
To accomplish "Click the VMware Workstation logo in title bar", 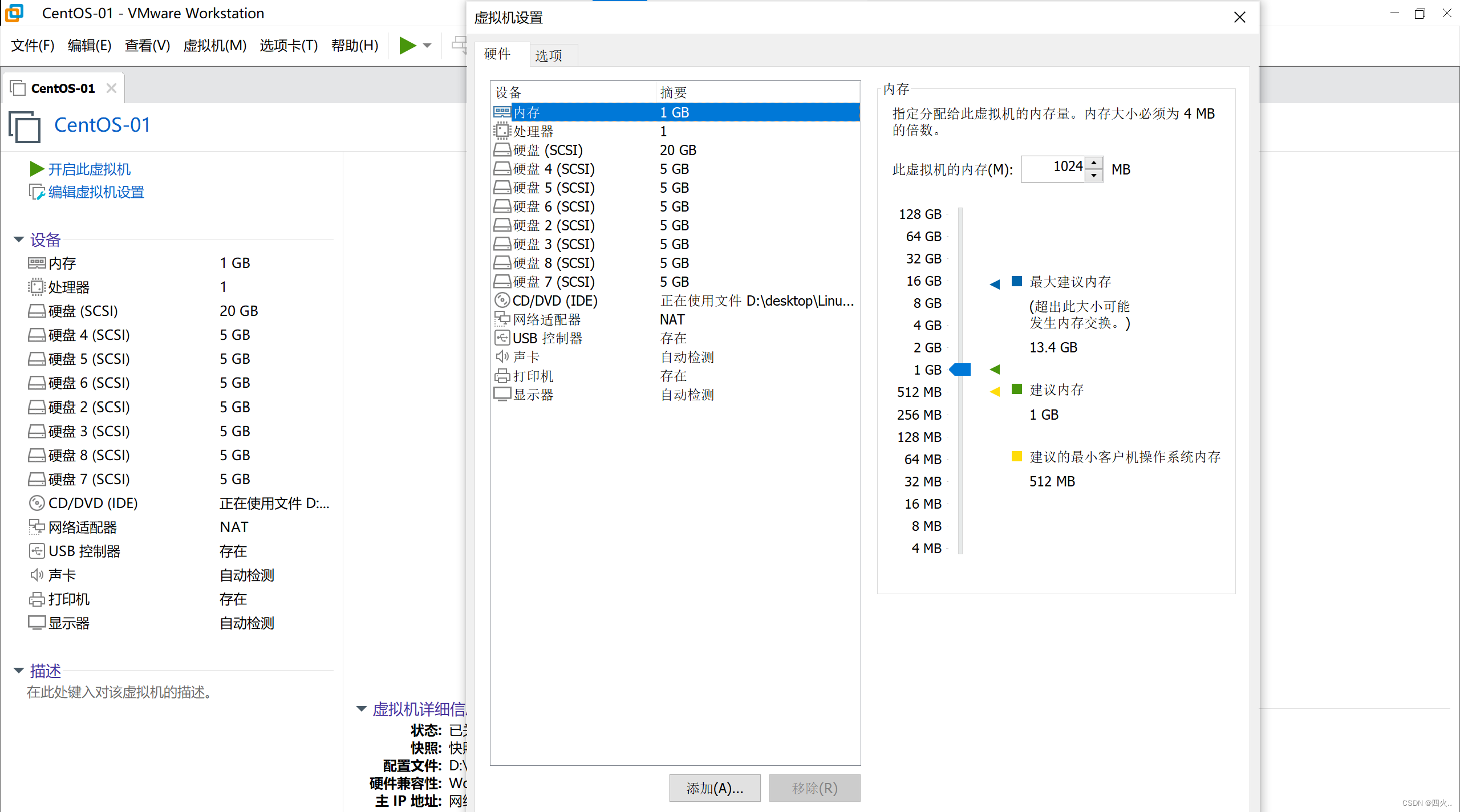I will pyautogui.click(x=14, y=13).
